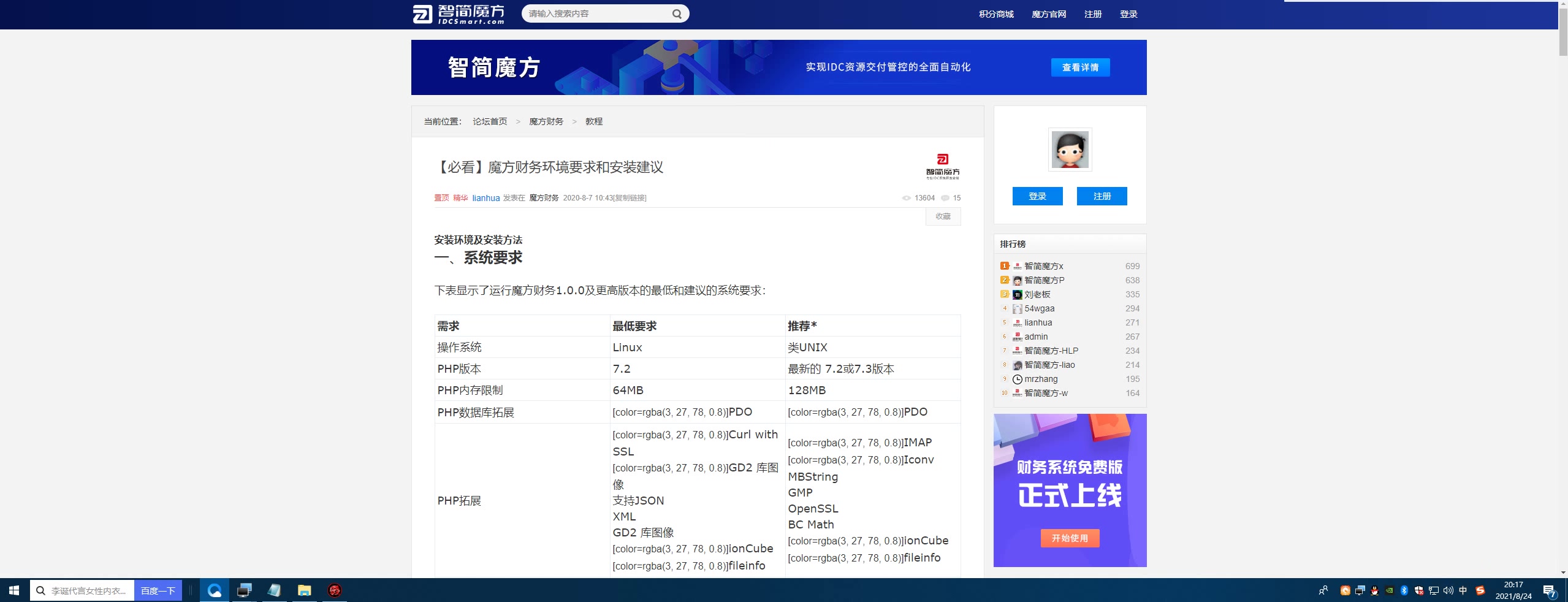The height and width of the screenshot is (602, 1568).
Task: Open the browser icon in the taskbar
Action: click(215, 590)
